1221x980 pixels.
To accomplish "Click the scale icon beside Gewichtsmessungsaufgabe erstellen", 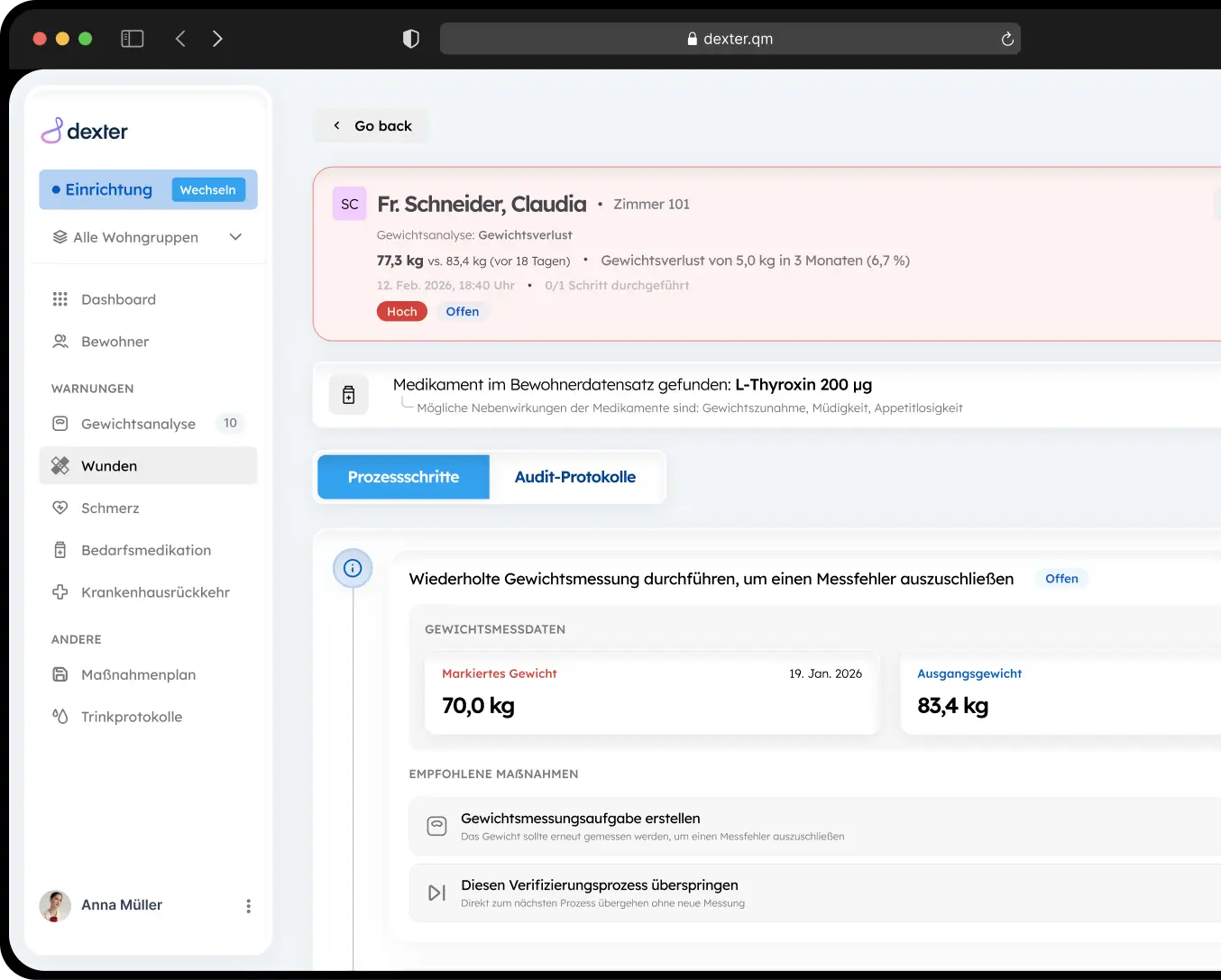I will 436,826.
